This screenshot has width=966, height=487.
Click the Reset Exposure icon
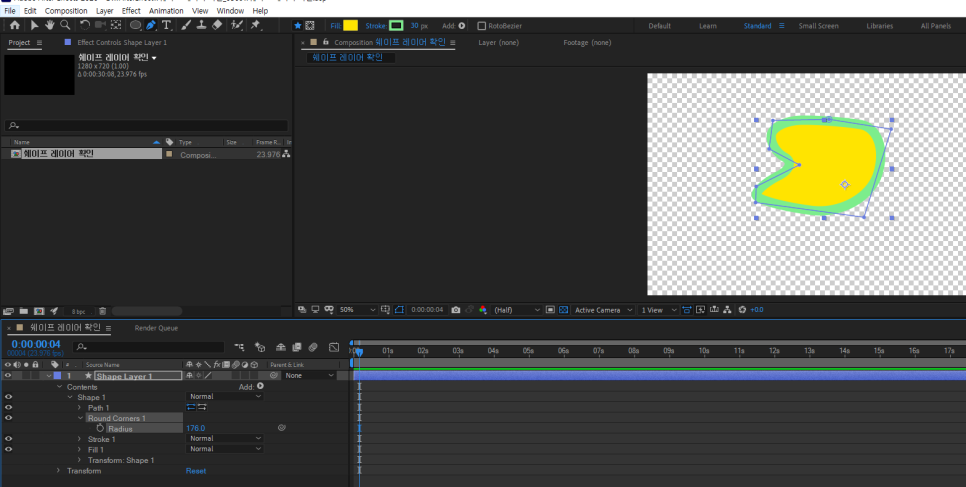(742, 310)
